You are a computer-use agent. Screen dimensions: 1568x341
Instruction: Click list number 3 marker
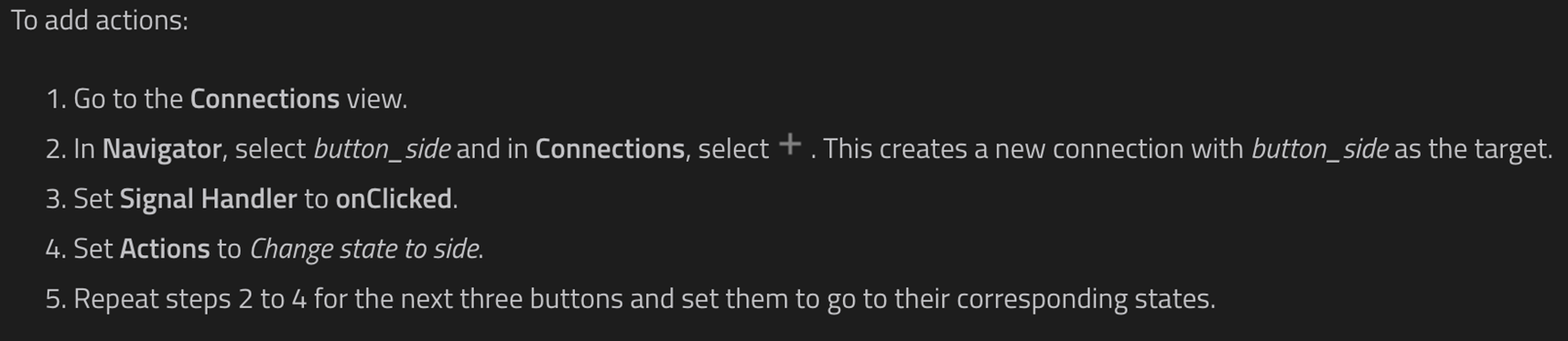tap(56, 199)
